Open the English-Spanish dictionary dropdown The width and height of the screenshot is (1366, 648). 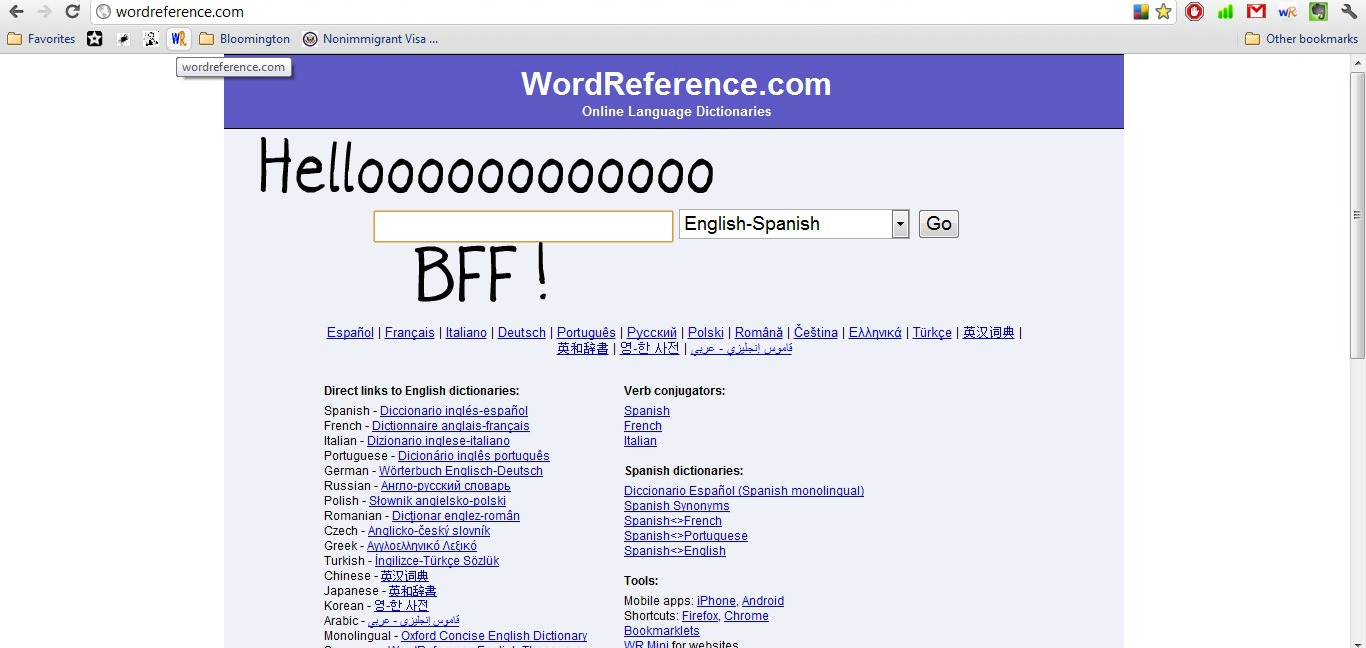coord(794,224)
